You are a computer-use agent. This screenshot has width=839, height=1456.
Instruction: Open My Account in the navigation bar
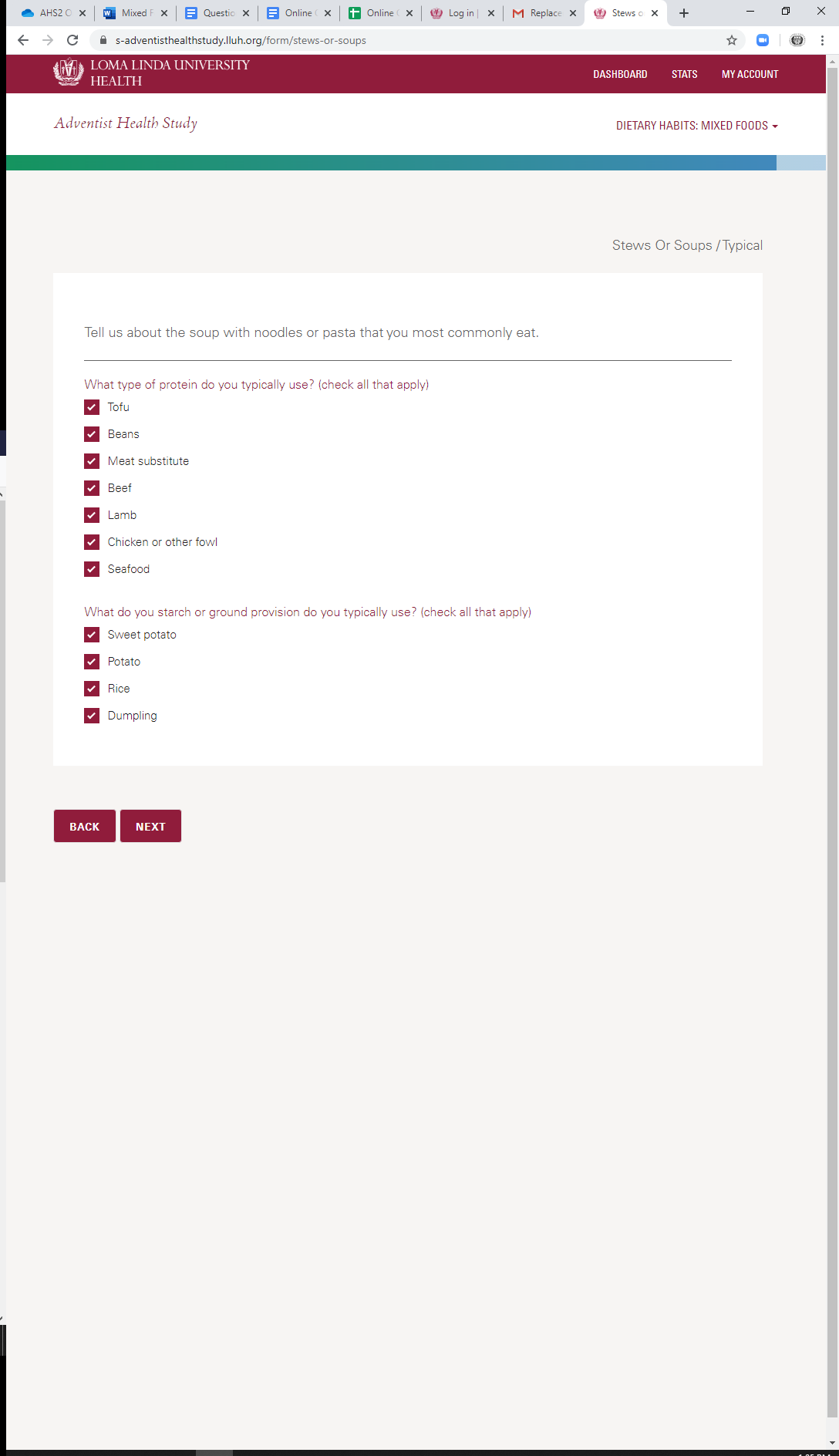(x=750, y=74)
